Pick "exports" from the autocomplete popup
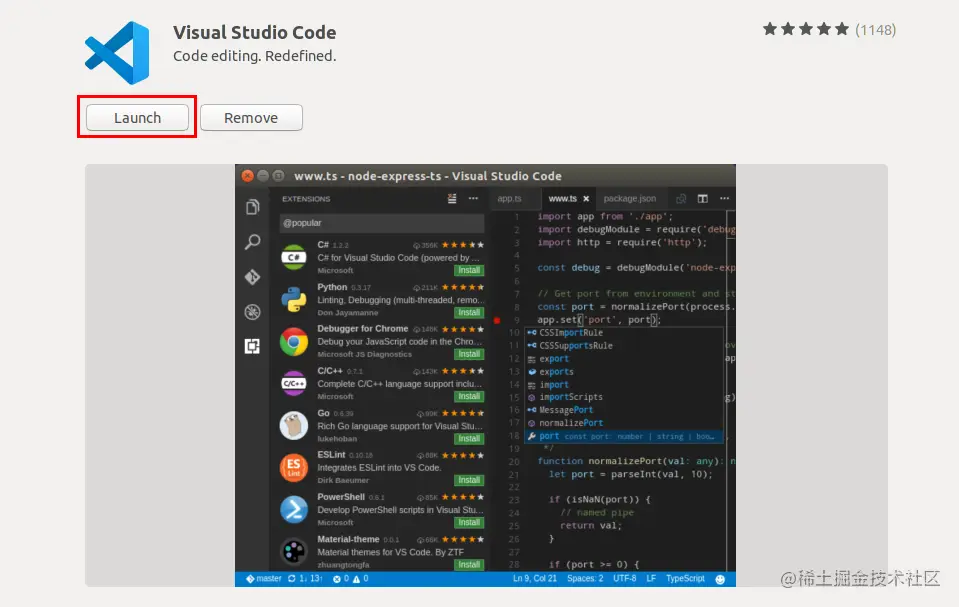 click(624, 372)
